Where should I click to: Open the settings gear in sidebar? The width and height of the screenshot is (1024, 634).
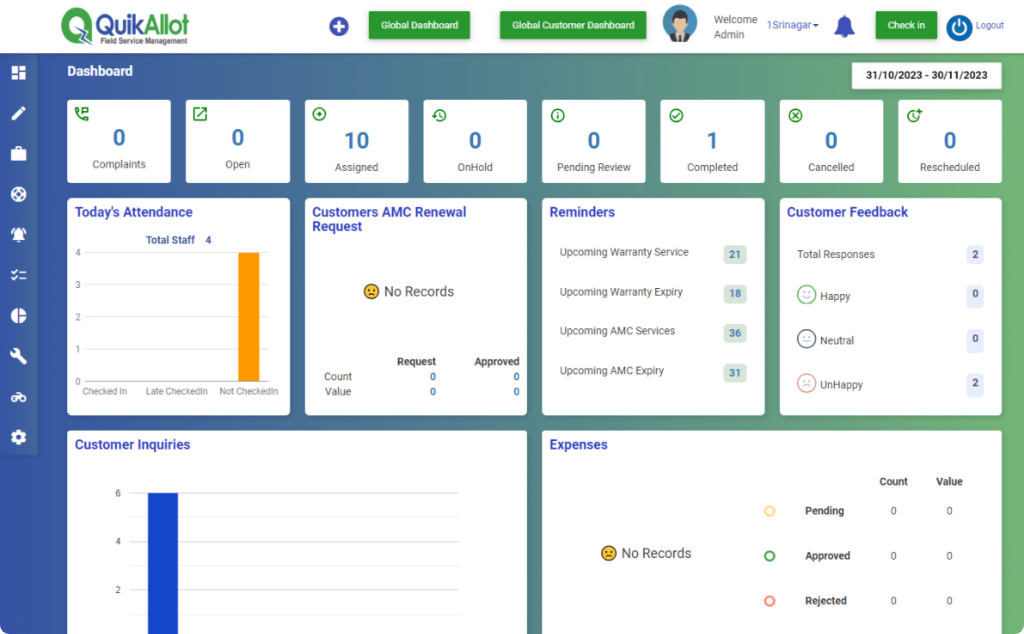(x=18, y=437)
